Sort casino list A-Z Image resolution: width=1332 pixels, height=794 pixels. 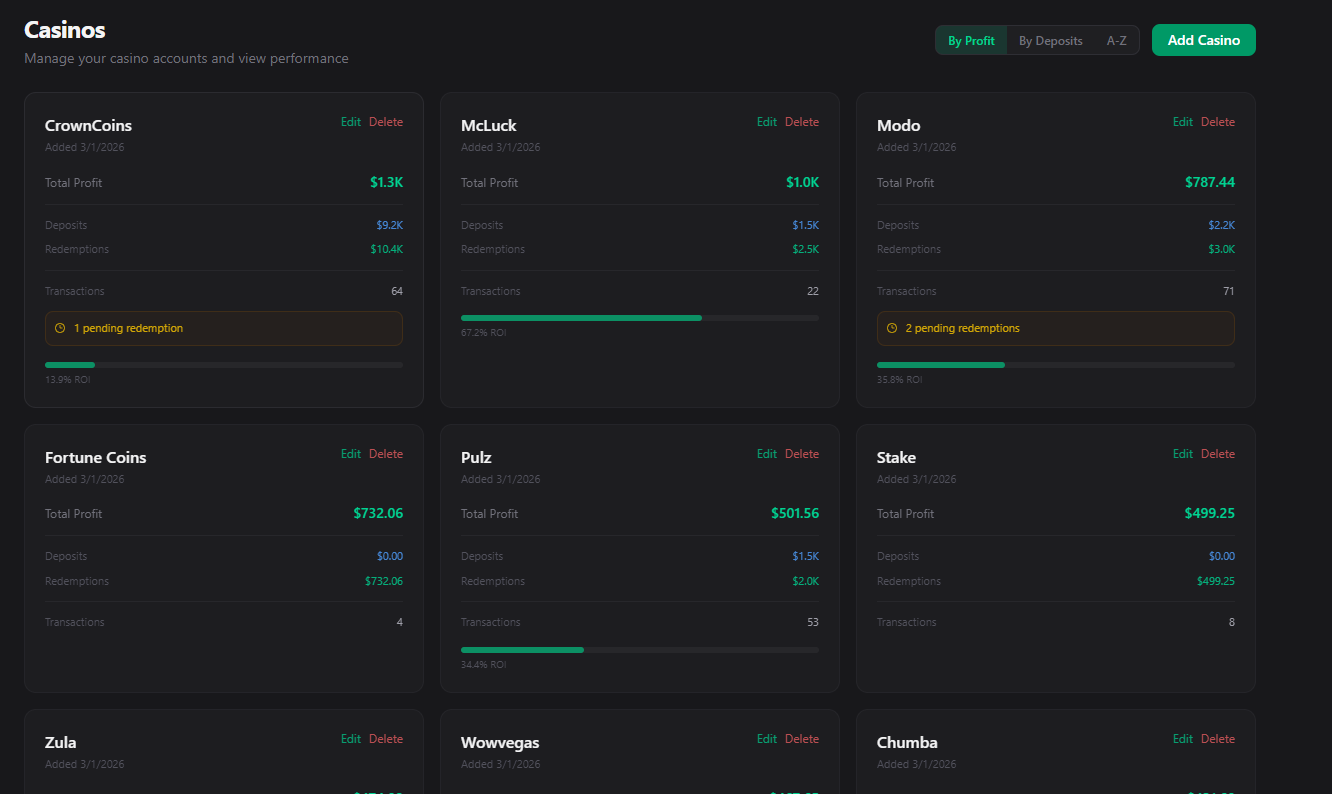coord(1117,40)
